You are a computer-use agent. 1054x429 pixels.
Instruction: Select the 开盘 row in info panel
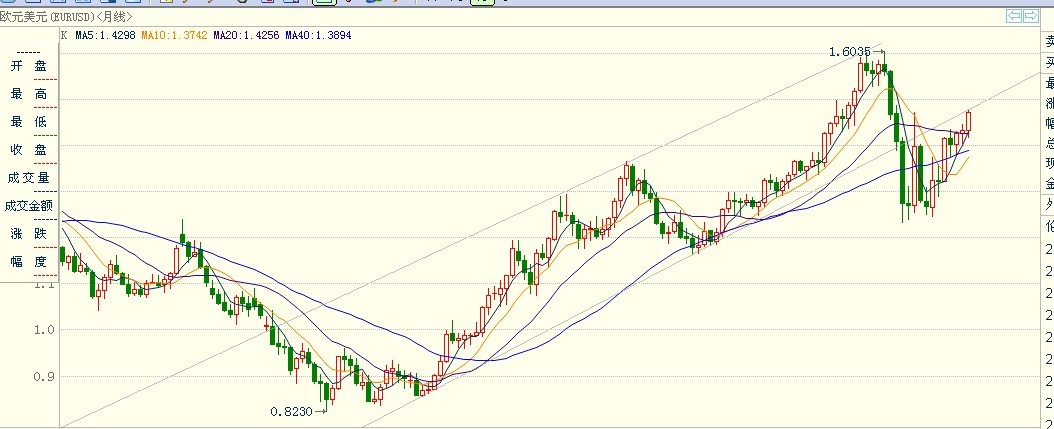pyautogui.click(x=29, y=66)
